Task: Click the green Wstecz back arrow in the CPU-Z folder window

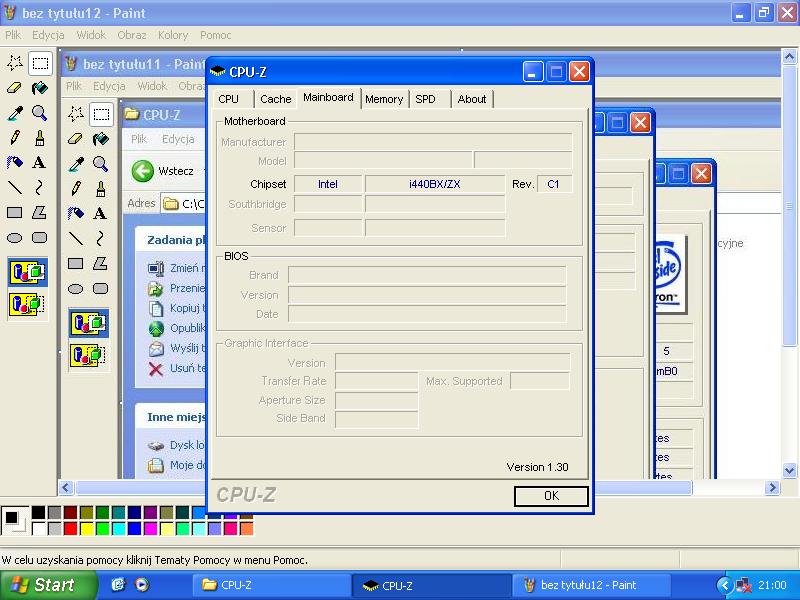Action: coord(142,171)
